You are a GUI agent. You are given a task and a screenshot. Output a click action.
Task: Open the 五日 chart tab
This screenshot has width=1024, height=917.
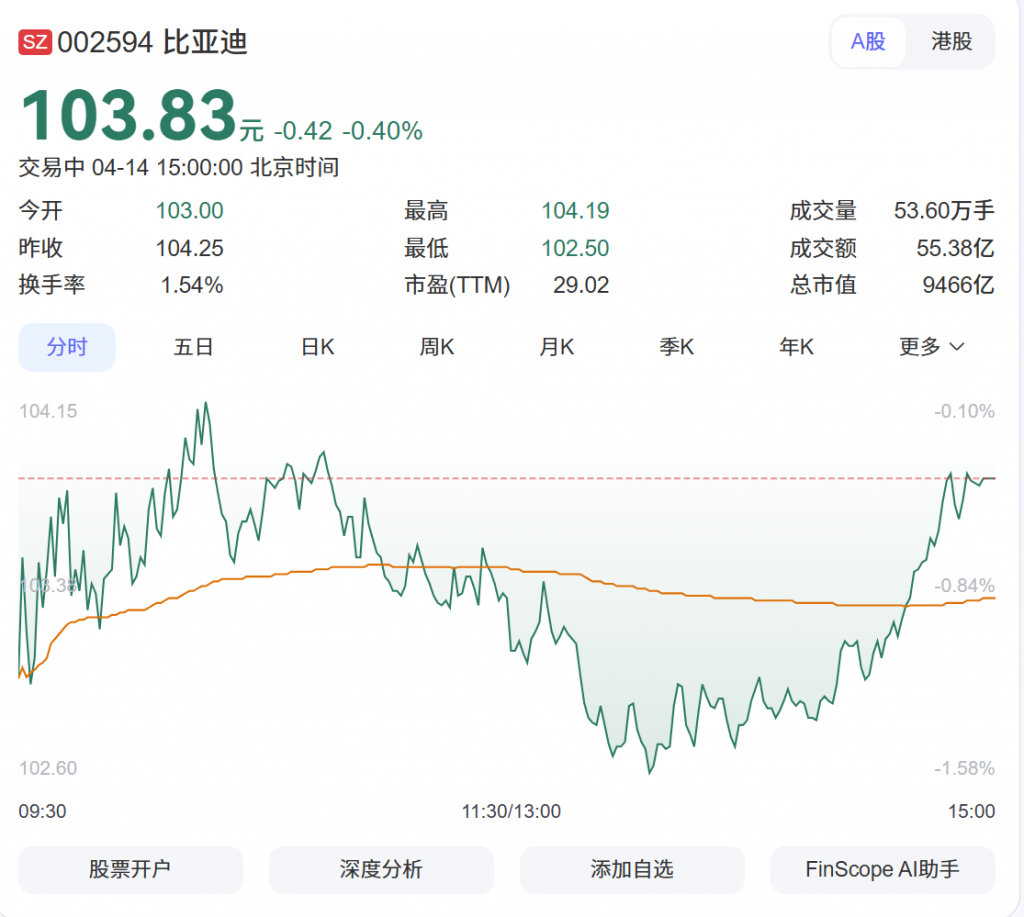pyautogui.click(x=193, y=347)
